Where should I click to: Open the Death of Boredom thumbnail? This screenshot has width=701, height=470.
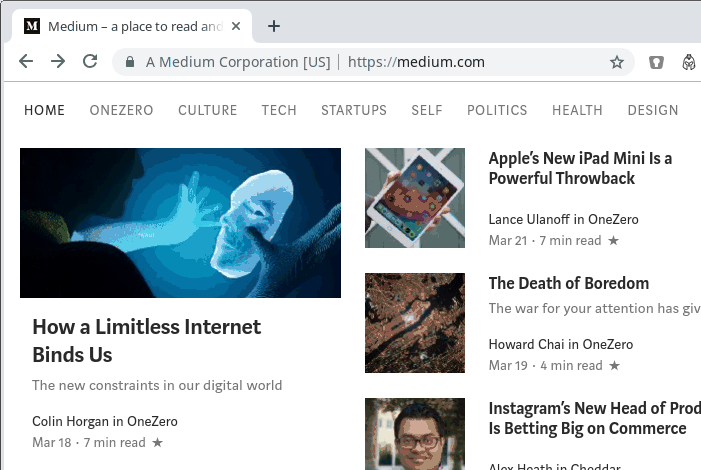click(415, 323)
